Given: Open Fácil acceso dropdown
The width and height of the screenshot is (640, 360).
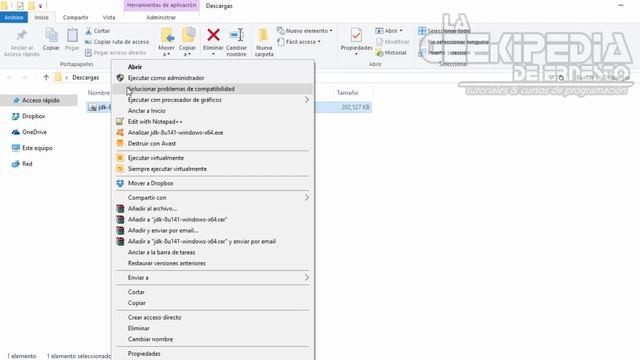Looking at the screenshot, I should point(299,42).
